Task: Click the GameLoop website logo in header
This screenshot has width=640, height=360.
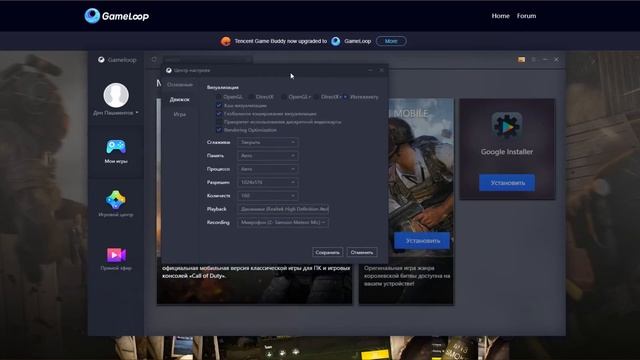Action: (117, 16)
